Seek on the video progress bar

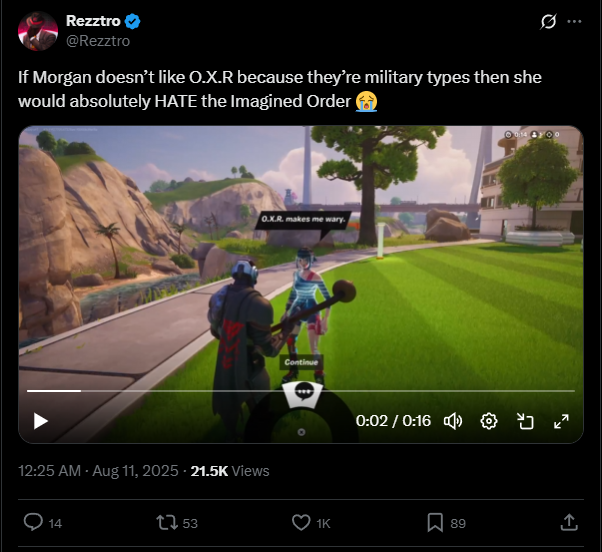coord(301,391)
